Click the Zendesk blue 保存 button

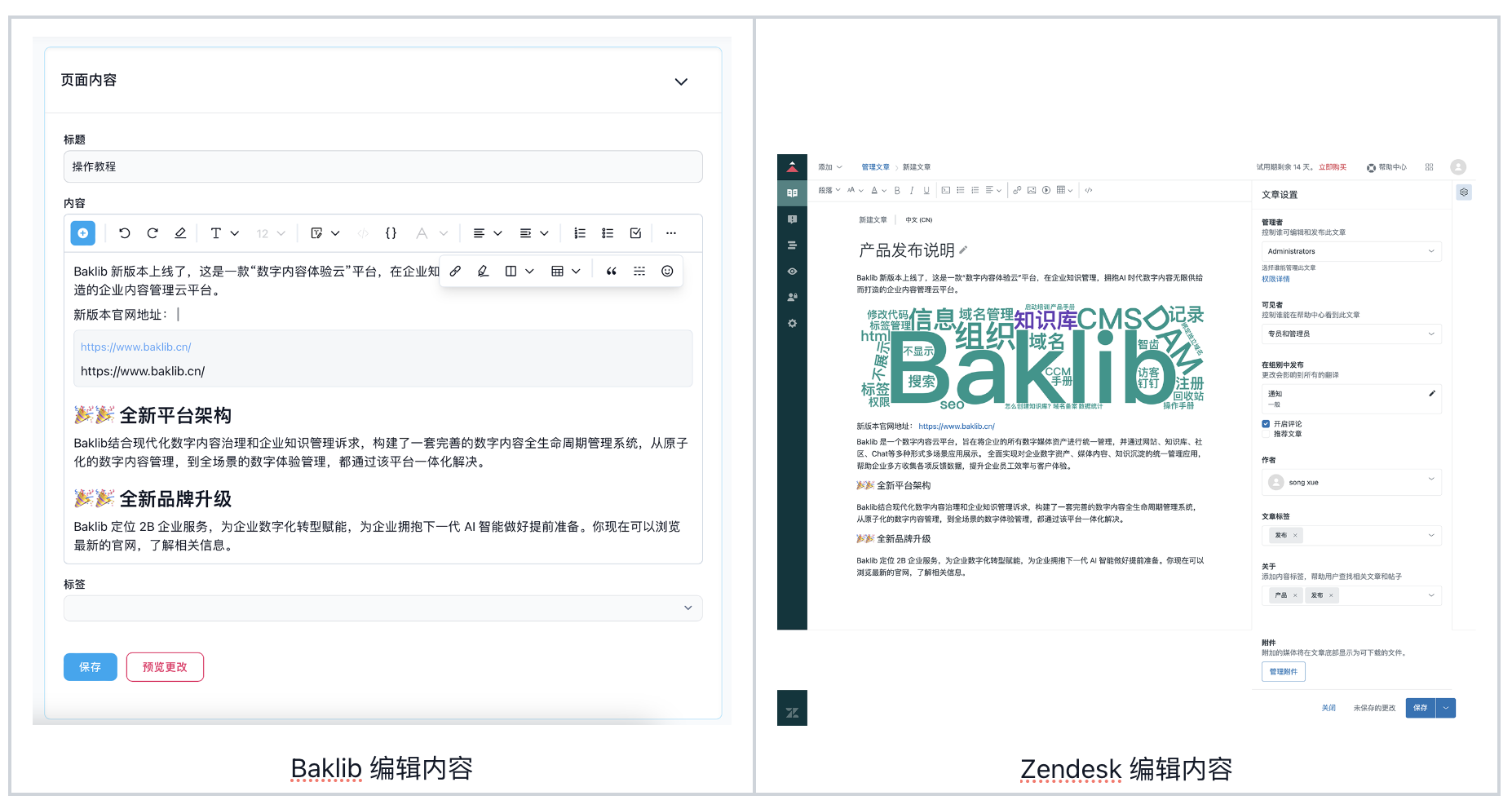[x=1421, y=708]
